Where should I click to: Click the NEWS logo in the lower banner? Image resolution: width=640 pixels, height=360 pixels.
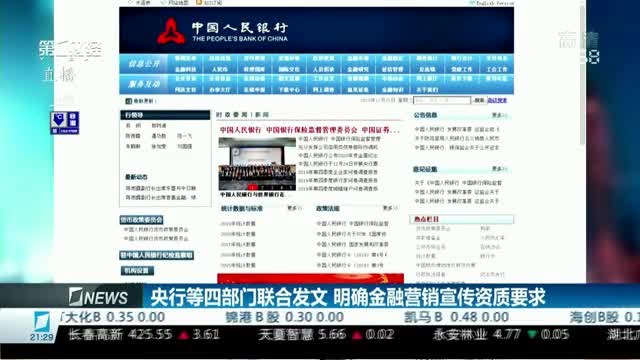point(98,297)
